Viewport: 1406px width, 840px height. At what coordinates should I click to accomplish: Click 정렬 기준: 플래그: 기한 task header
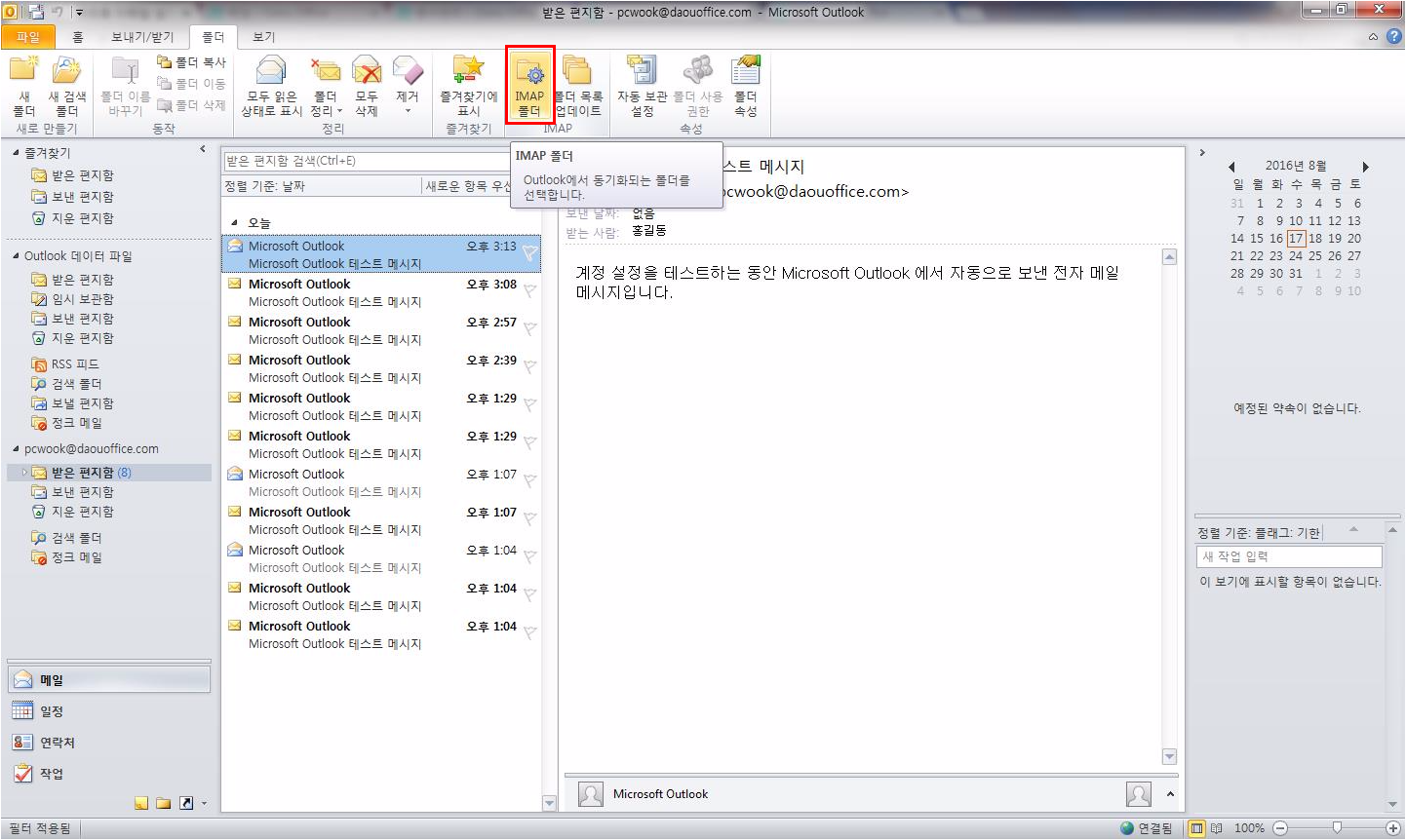pyautogui.click(x=1259, y=533)
